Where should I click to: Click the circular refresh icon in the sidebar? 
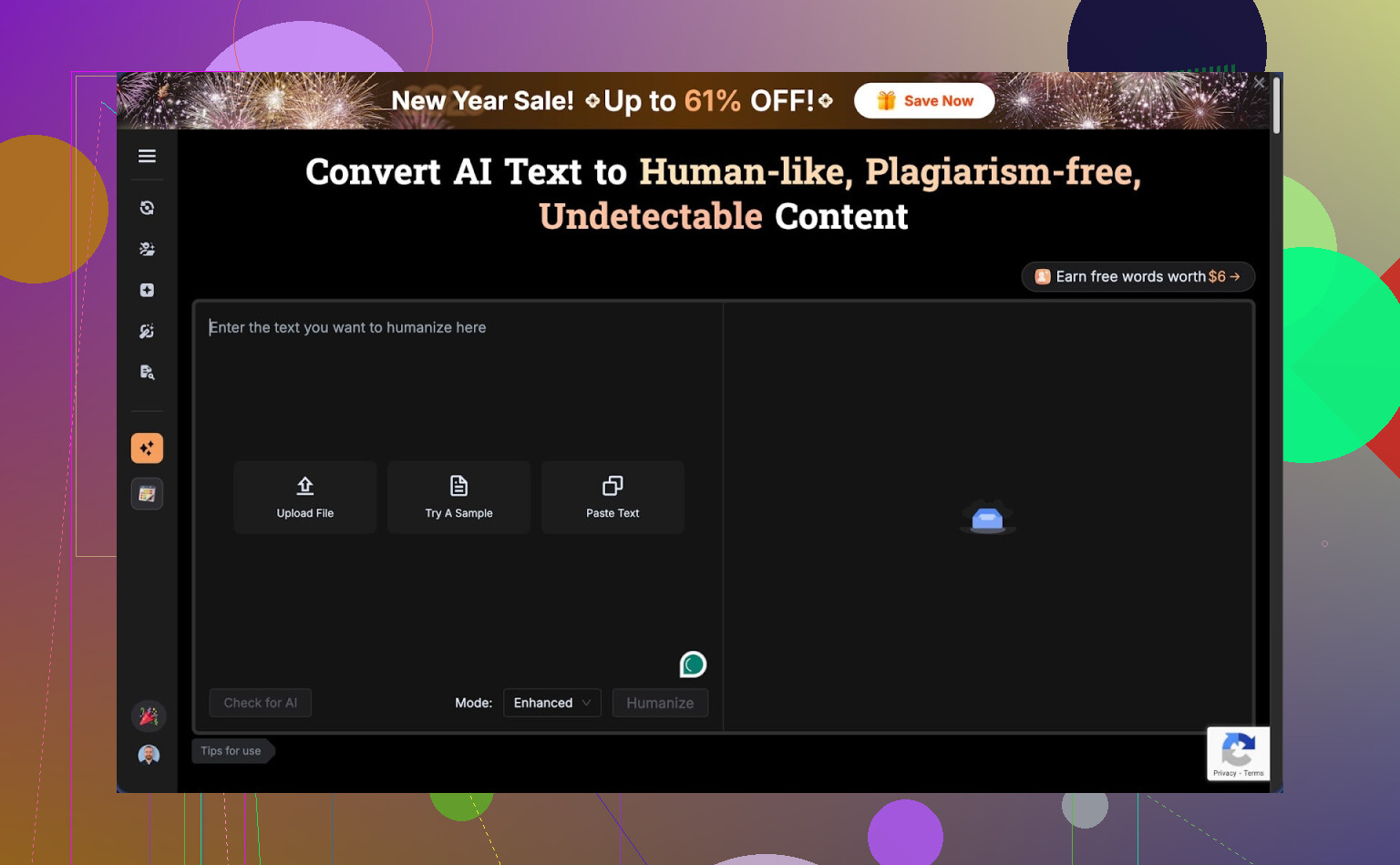pos(147,208)
